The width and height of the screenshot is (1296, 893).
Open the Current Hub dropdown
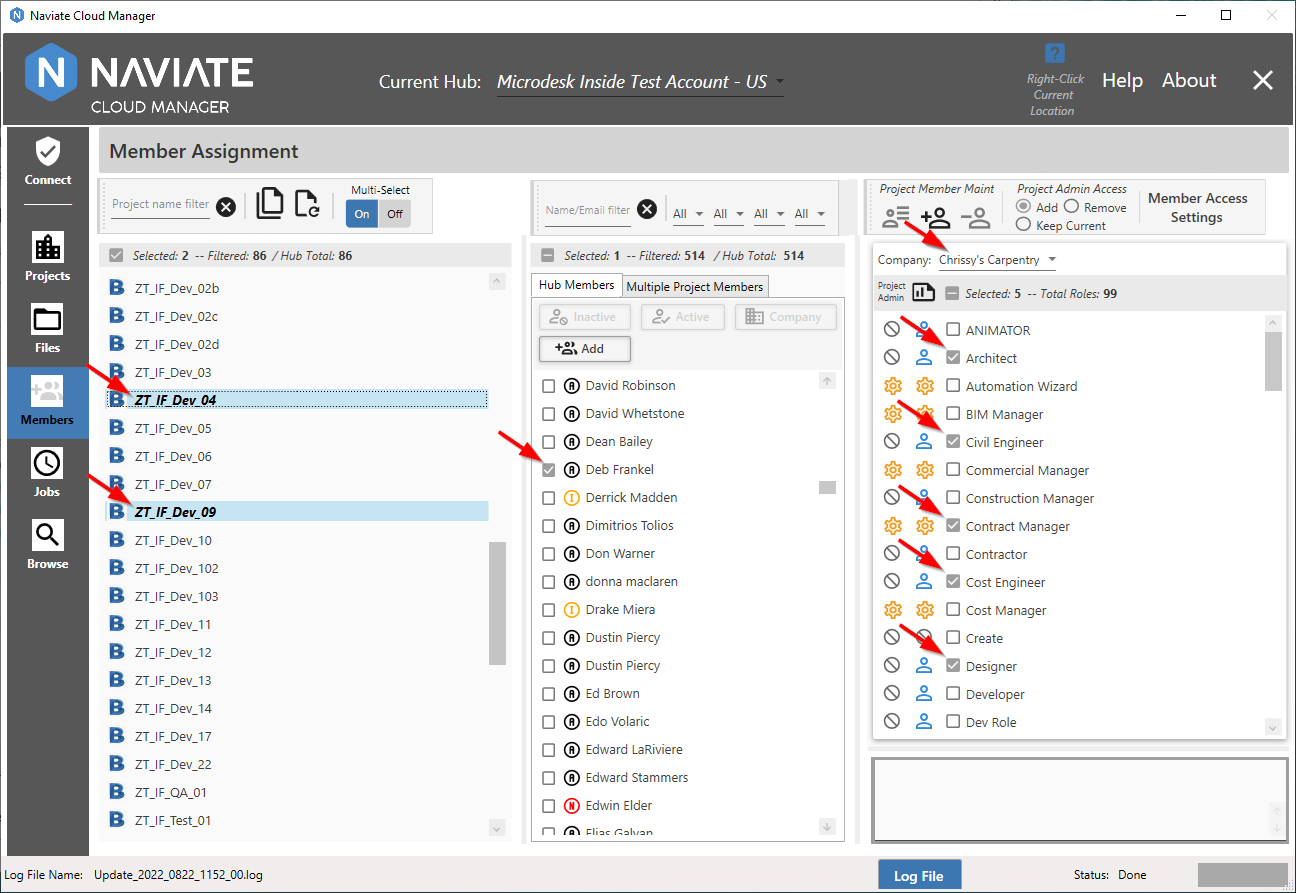click(640, 82)
